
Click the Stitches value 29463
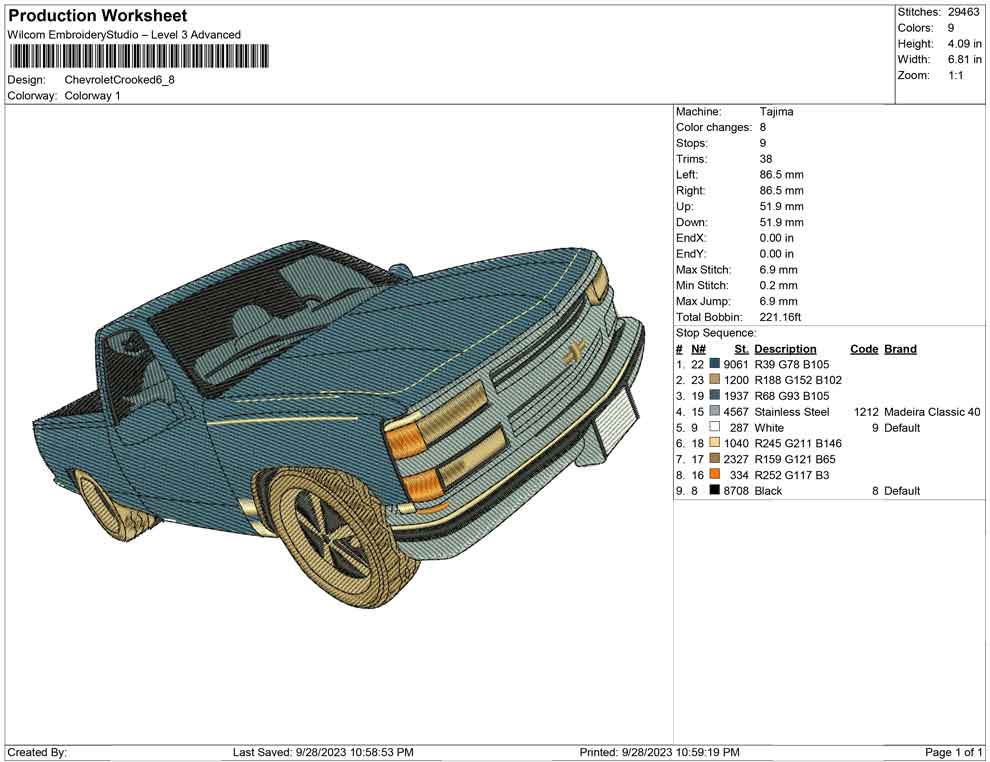pos(963,12)
